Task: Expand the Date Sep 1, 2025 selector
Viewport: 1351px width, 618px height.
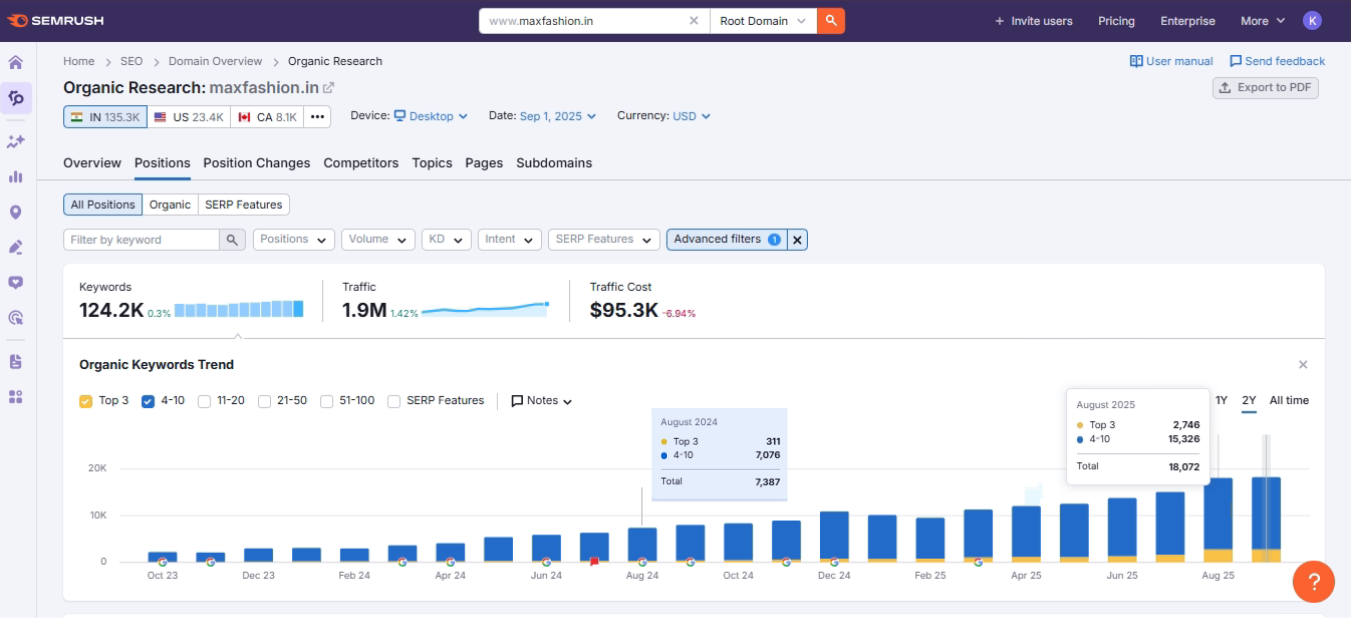Action: click(557, 117)
